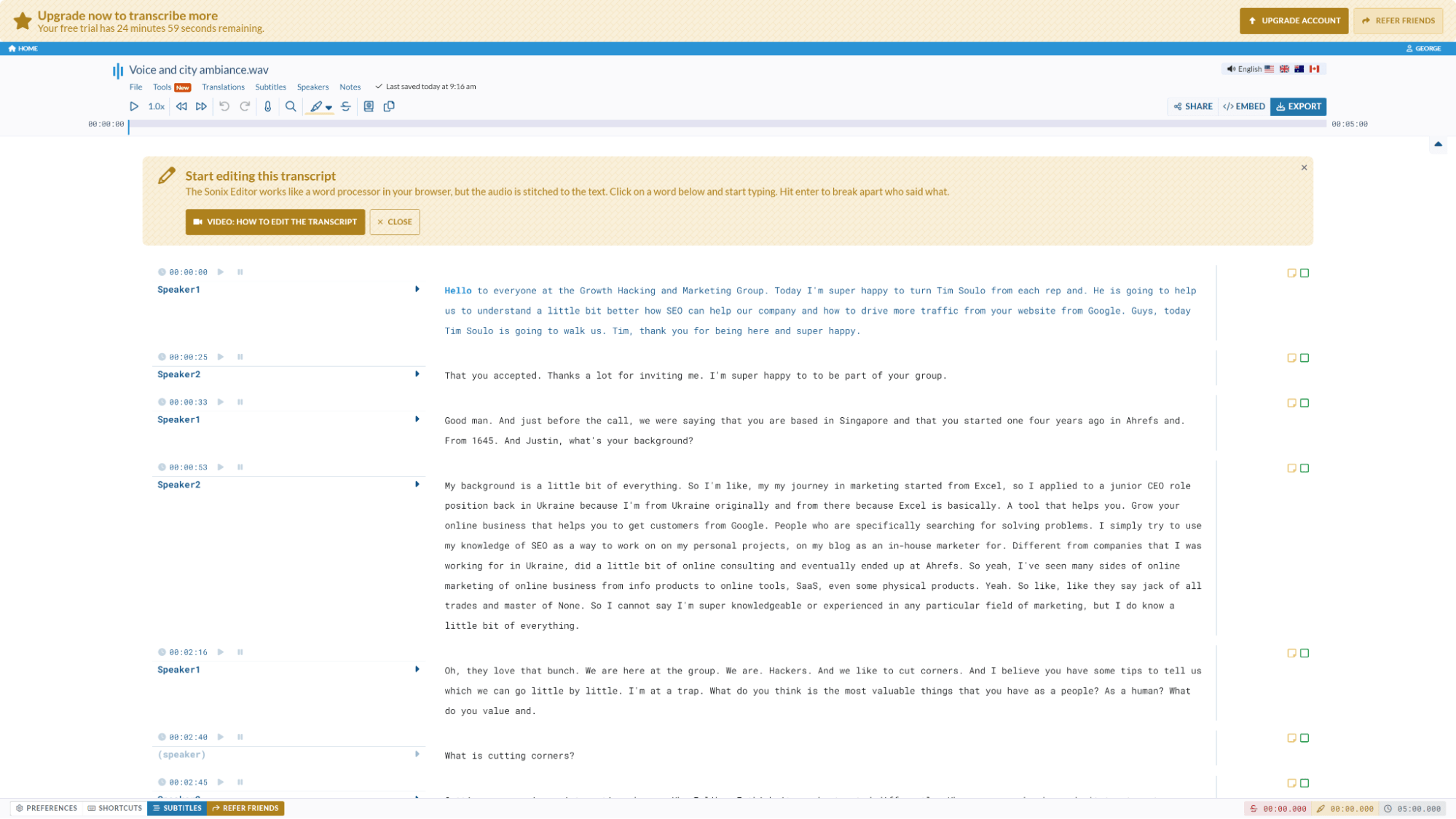Collapse the panel using the up chevron
1456x819 pixels.
pyautogui.click(x=1439, y=145)
